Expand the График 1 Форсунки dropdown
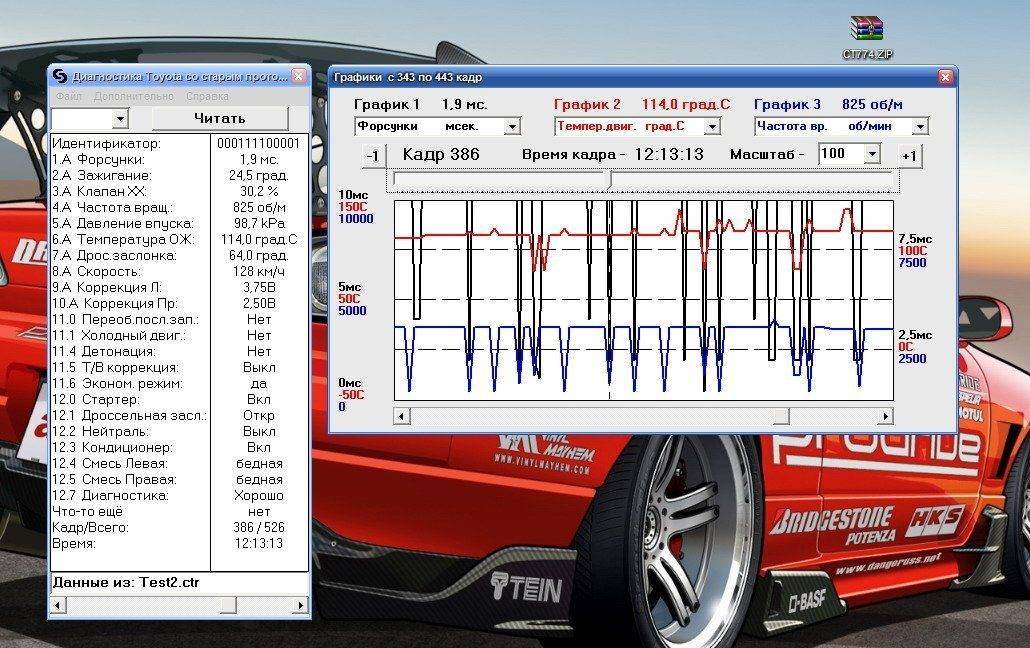This screenshot has width=1030, height=648. 512,127
